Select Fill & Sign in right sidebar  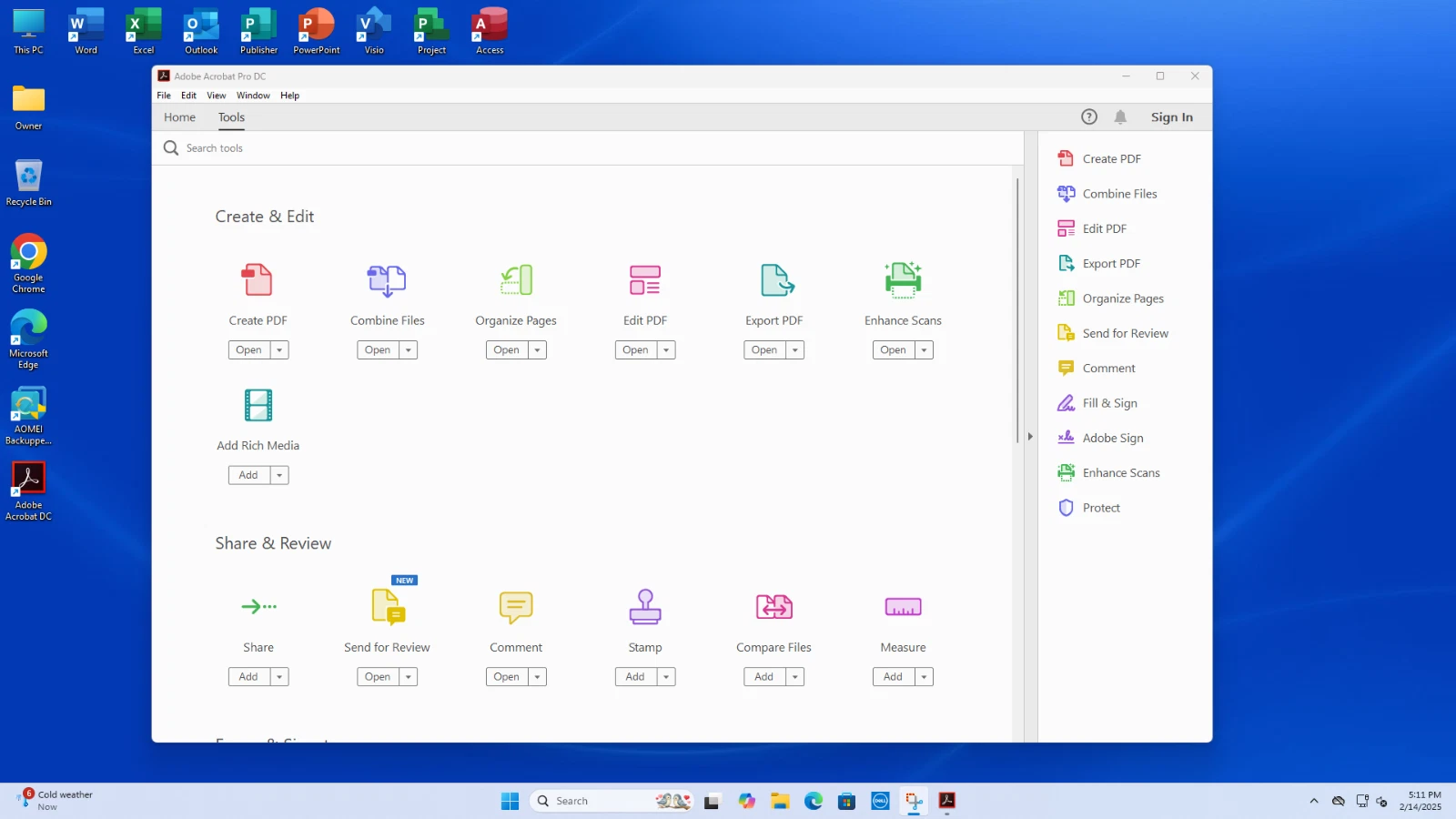tap(1097, 403)
